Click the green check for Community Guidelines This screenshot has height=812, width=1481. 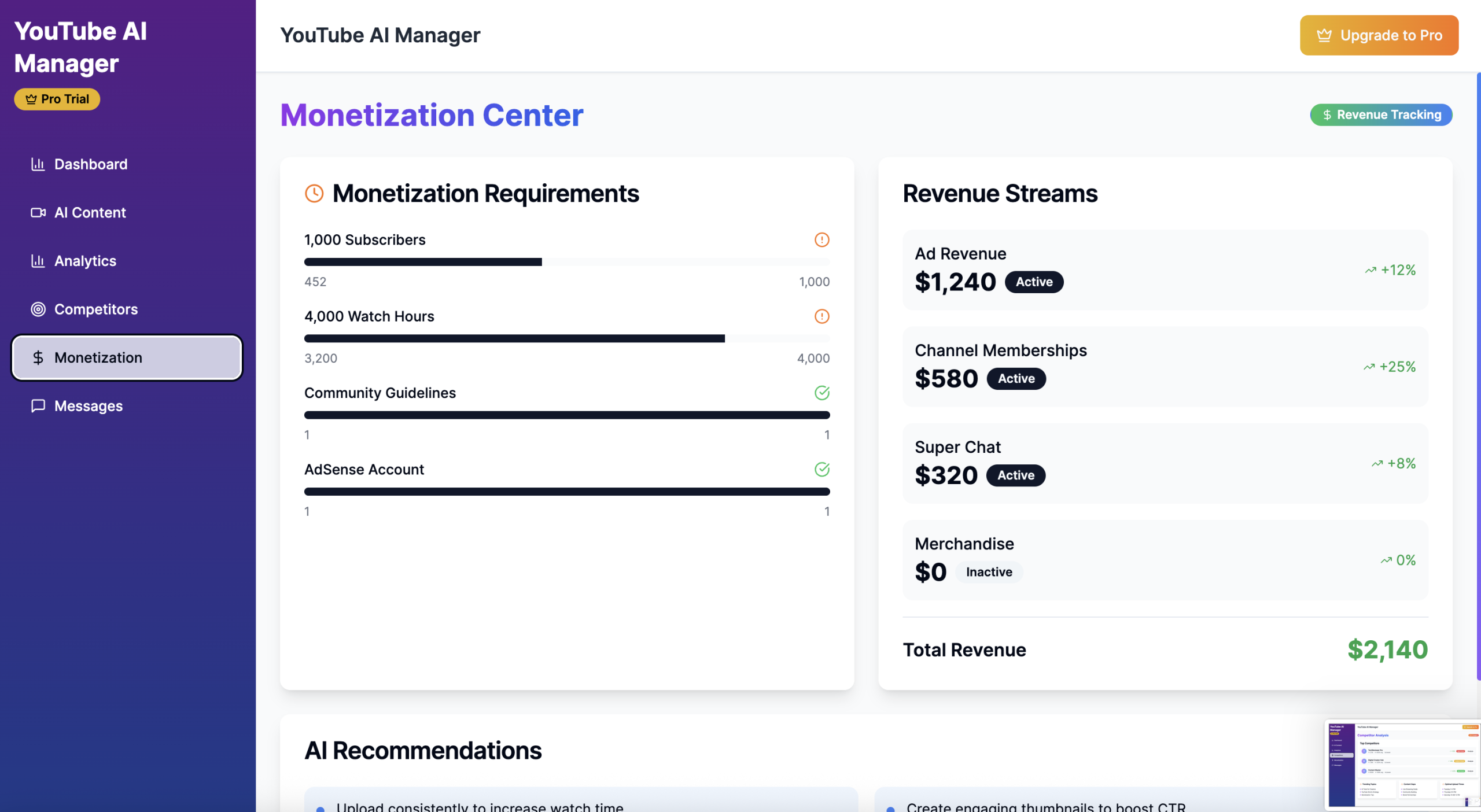822,393
